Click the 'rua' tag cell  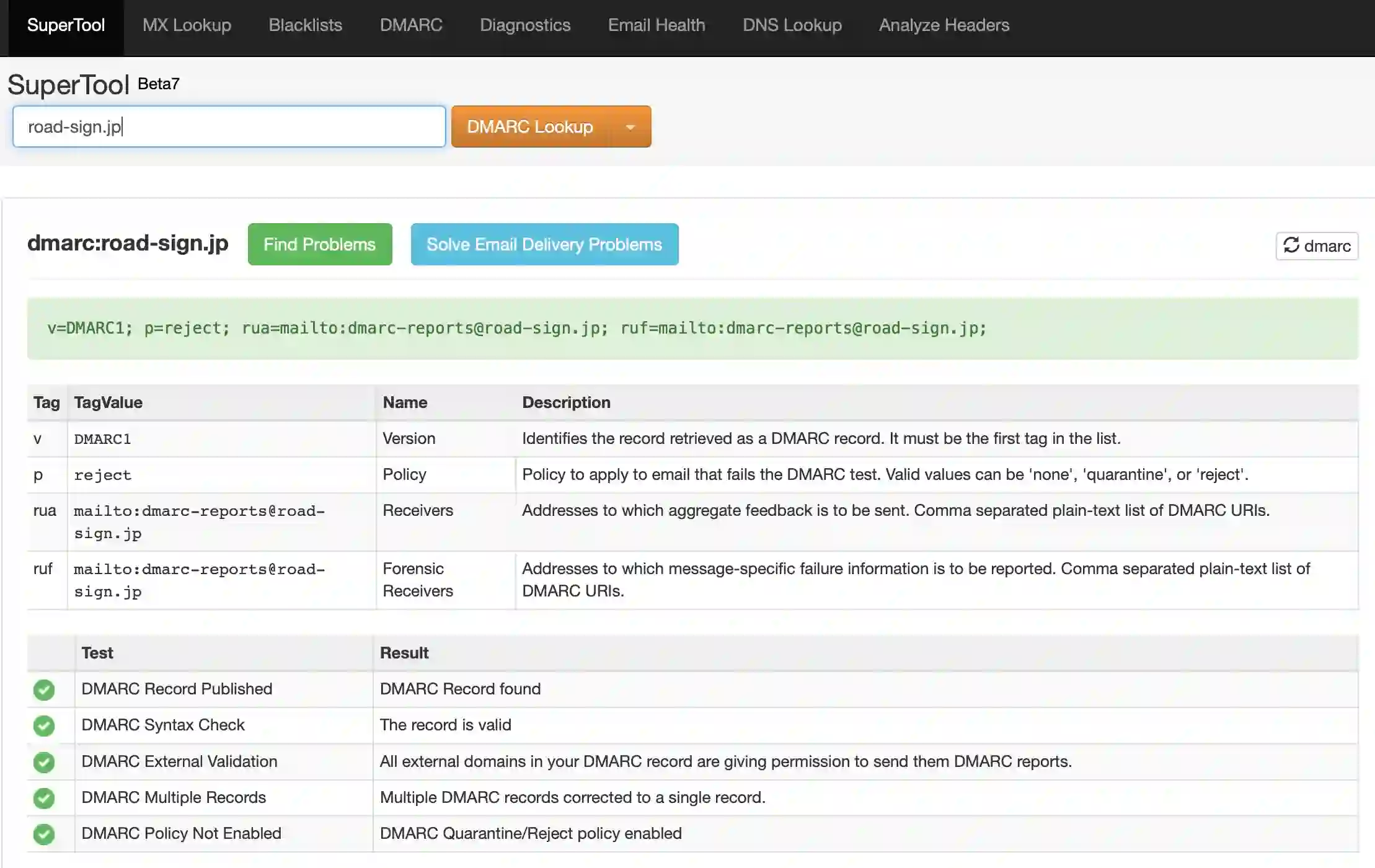pos(47,522)
